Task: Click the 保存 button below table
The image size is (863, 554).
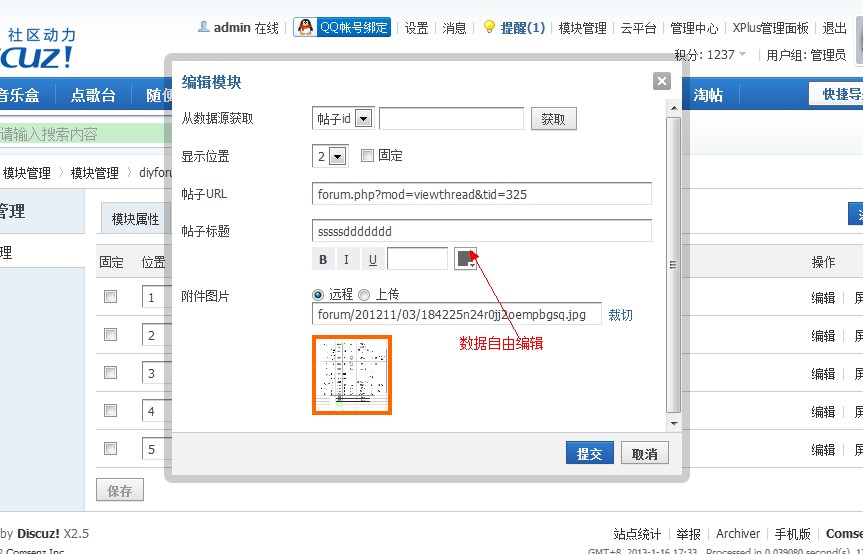Action: pos(120,490)
